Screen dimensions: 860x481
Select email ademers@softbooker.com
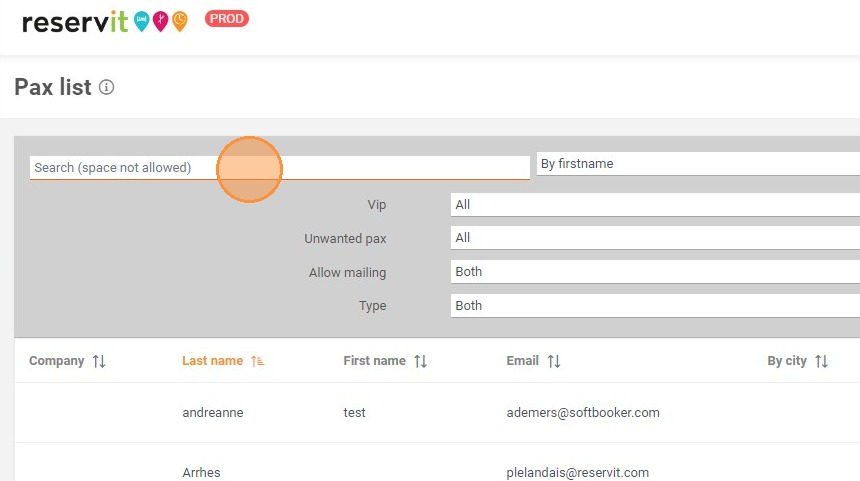point(583,412)
